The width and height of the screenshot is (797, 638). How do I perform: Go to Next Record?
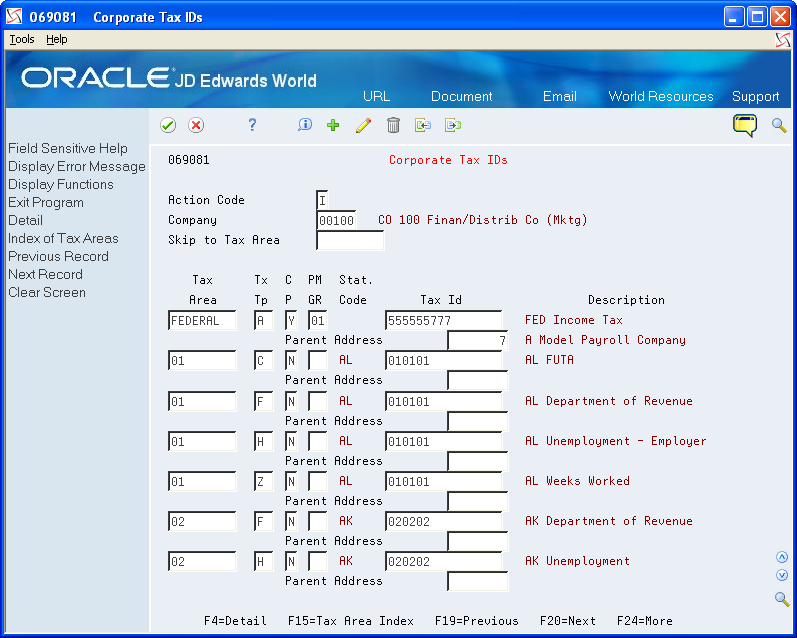pos(45,275)
